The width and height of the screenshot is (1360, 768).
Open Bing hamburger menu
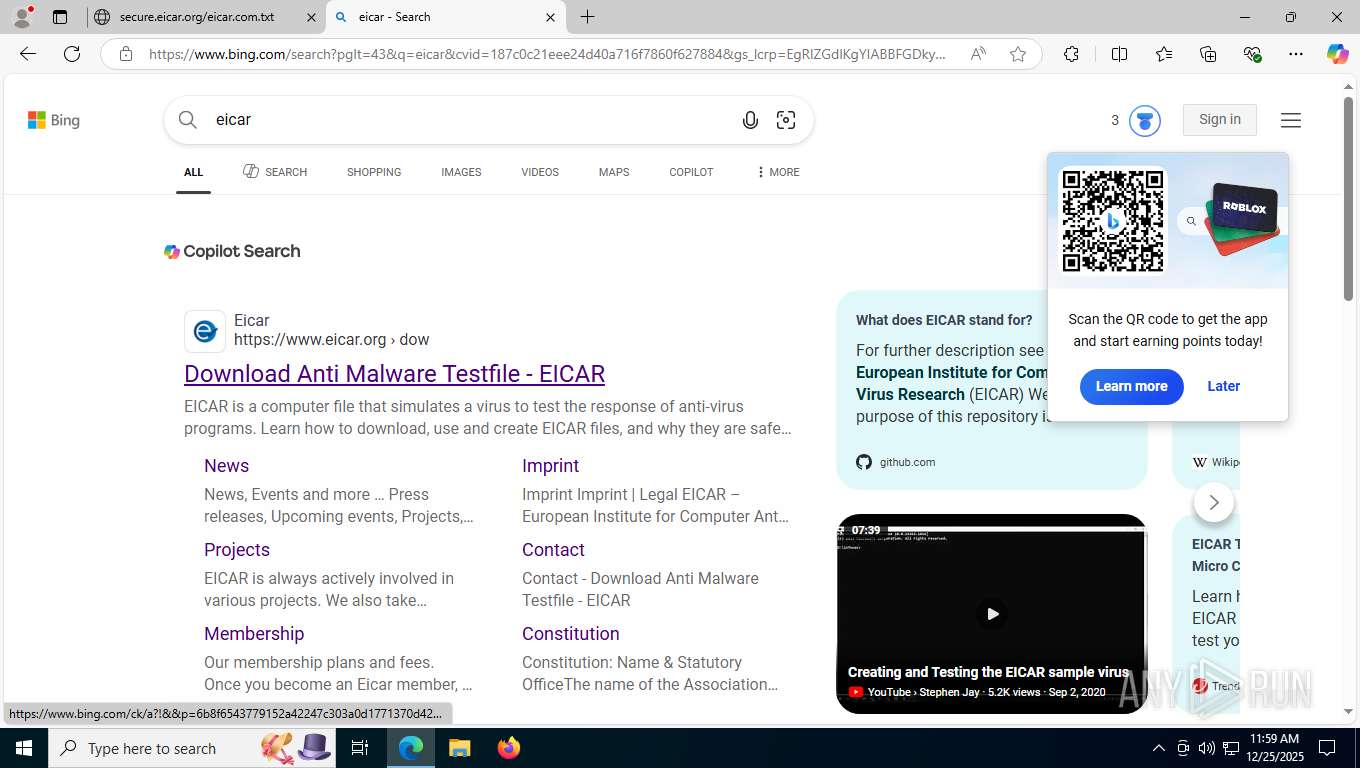click(x=1291, y=120)
